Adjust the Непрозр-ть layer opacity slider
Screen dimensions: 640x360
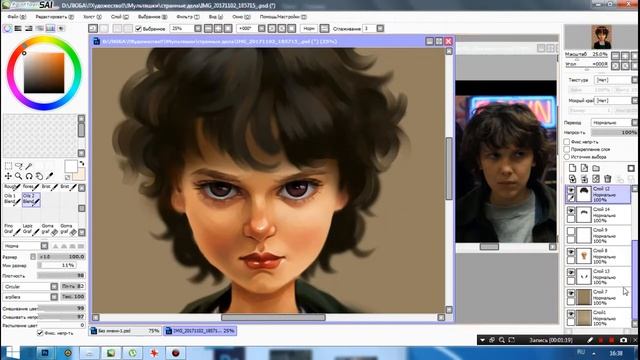coord(614,132)
